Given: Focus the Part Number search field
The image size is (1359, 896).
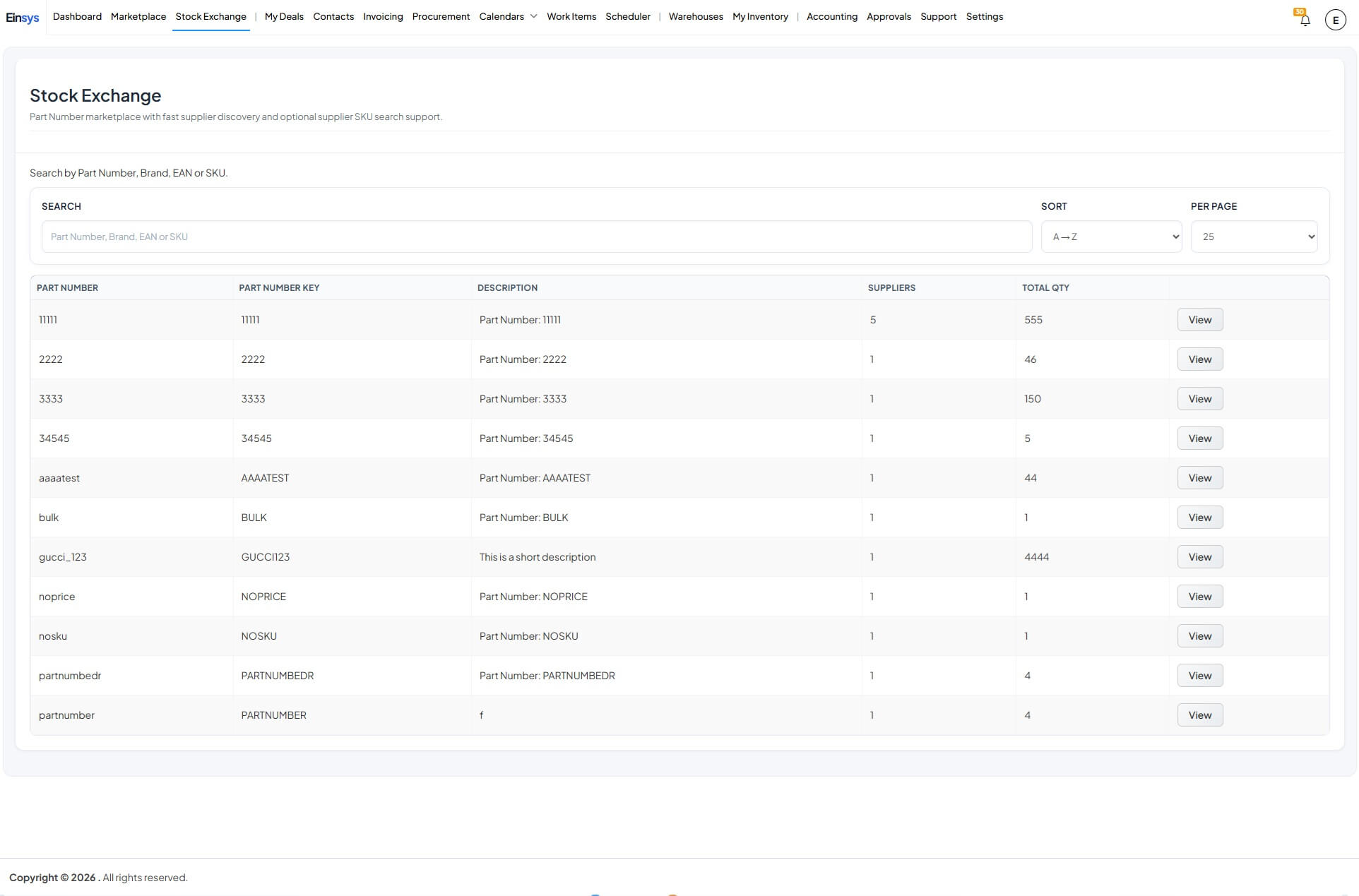Looking at the screenshot, I should pyautogui.click(x=536, y=237).
